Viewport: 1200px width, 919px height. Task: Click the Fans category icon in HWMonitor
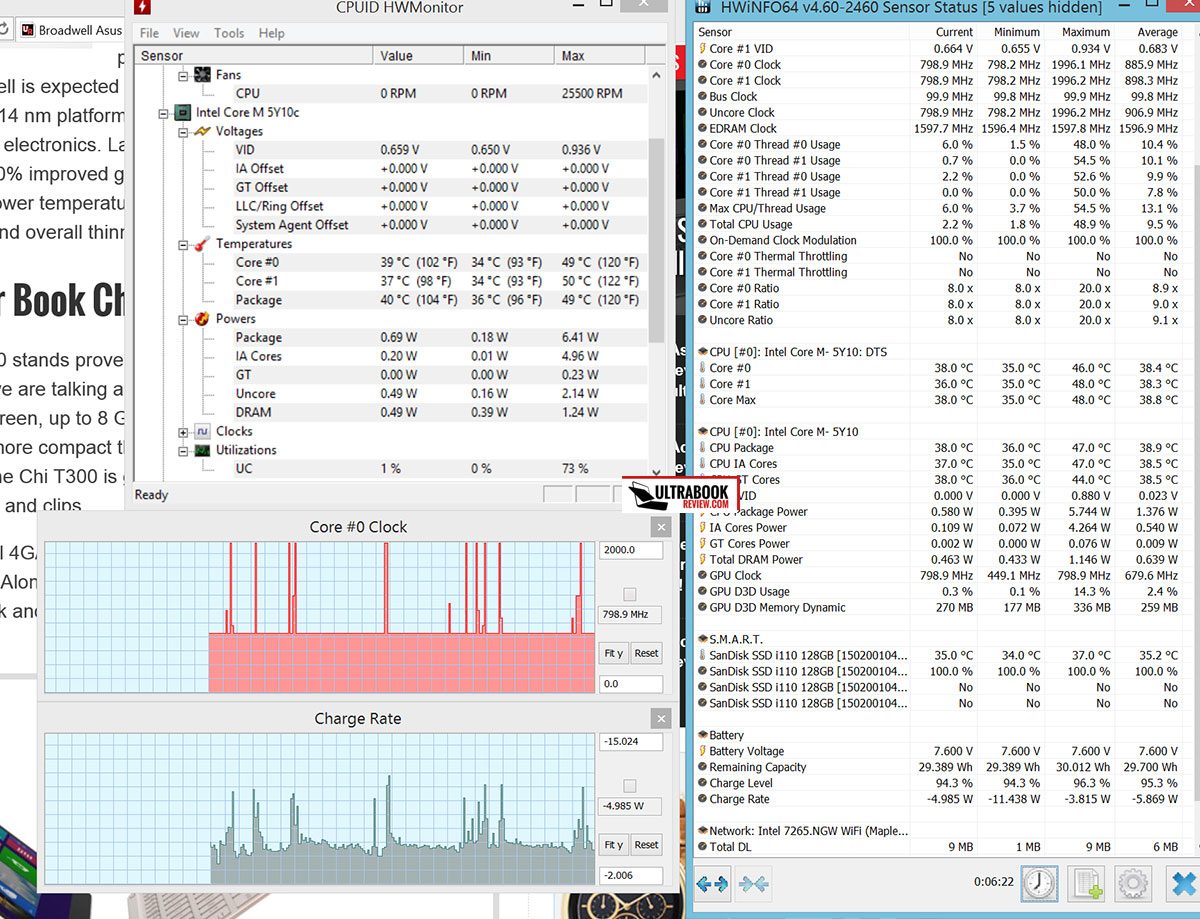[x=201, y=75]
